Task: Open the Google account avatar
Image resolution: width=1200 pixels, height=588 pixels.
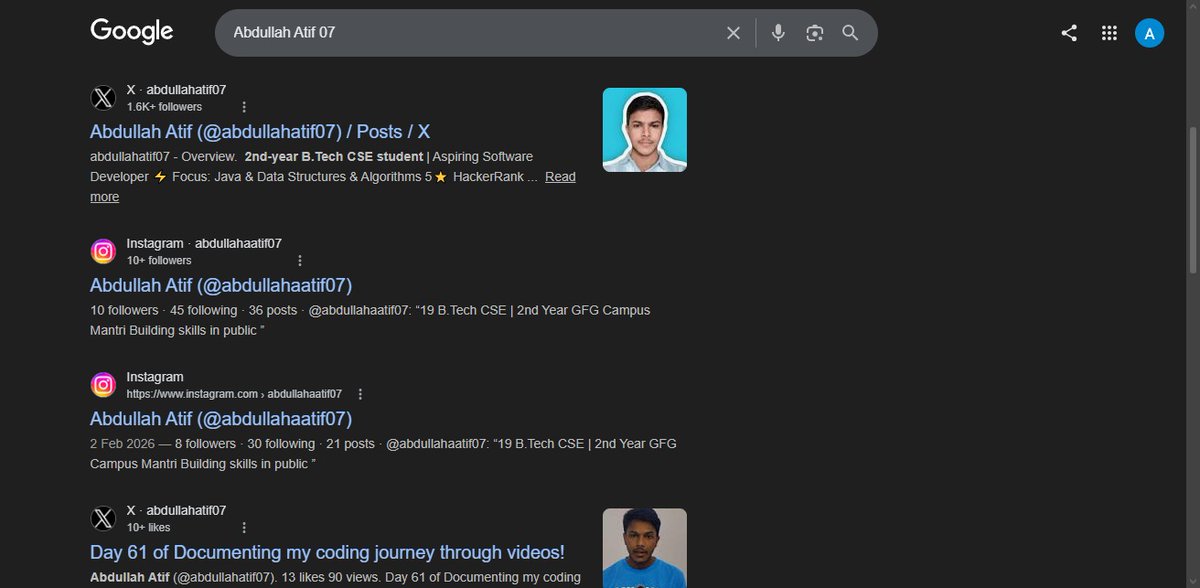Action: [1149, 33]
